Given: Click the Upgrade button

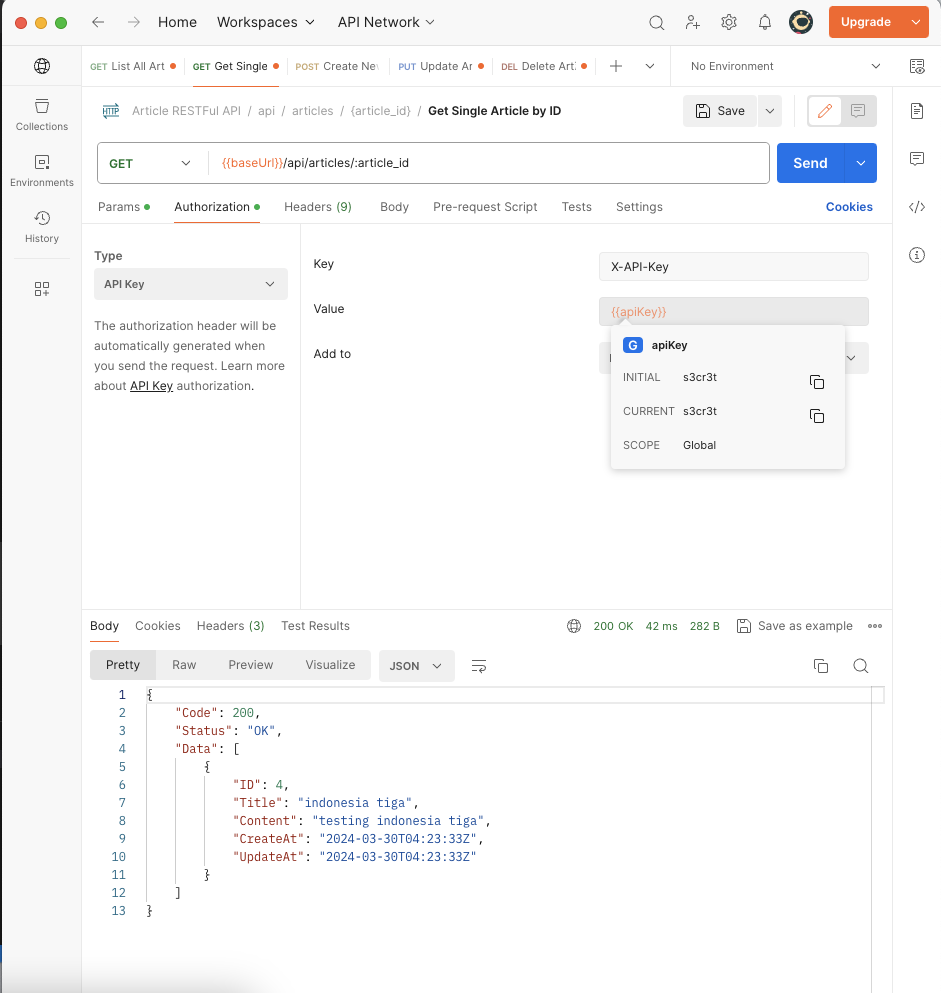Looking at the screenshot, I should tap(866, 22).
